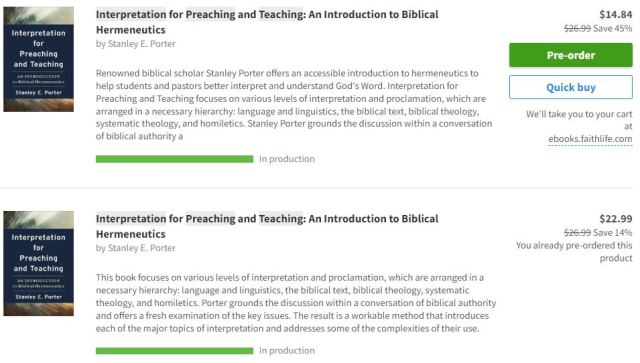640x363 pixels.
Task: Open the ebooks.faithlife.com link
Action: tap(590, 139)
